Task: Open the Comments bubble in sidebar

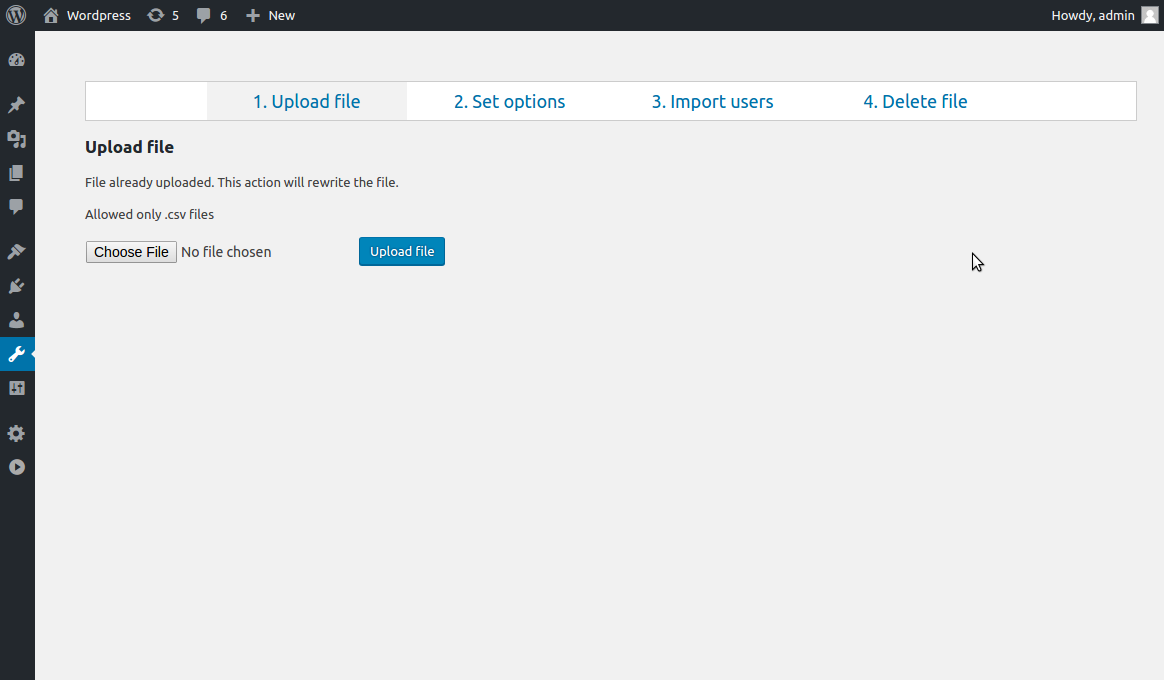Action: point(16,206)
